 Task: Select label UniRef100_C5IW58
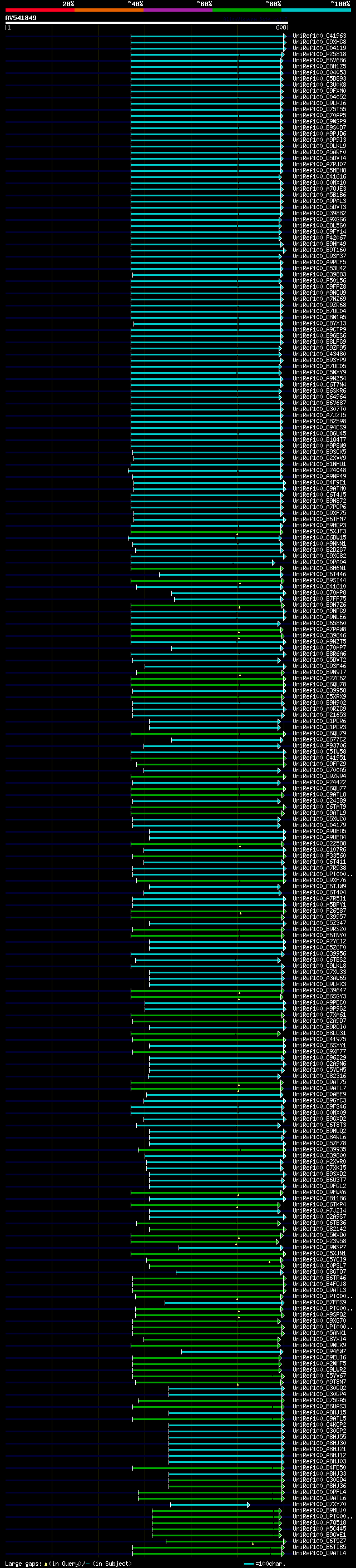click(x=319, y=752)
